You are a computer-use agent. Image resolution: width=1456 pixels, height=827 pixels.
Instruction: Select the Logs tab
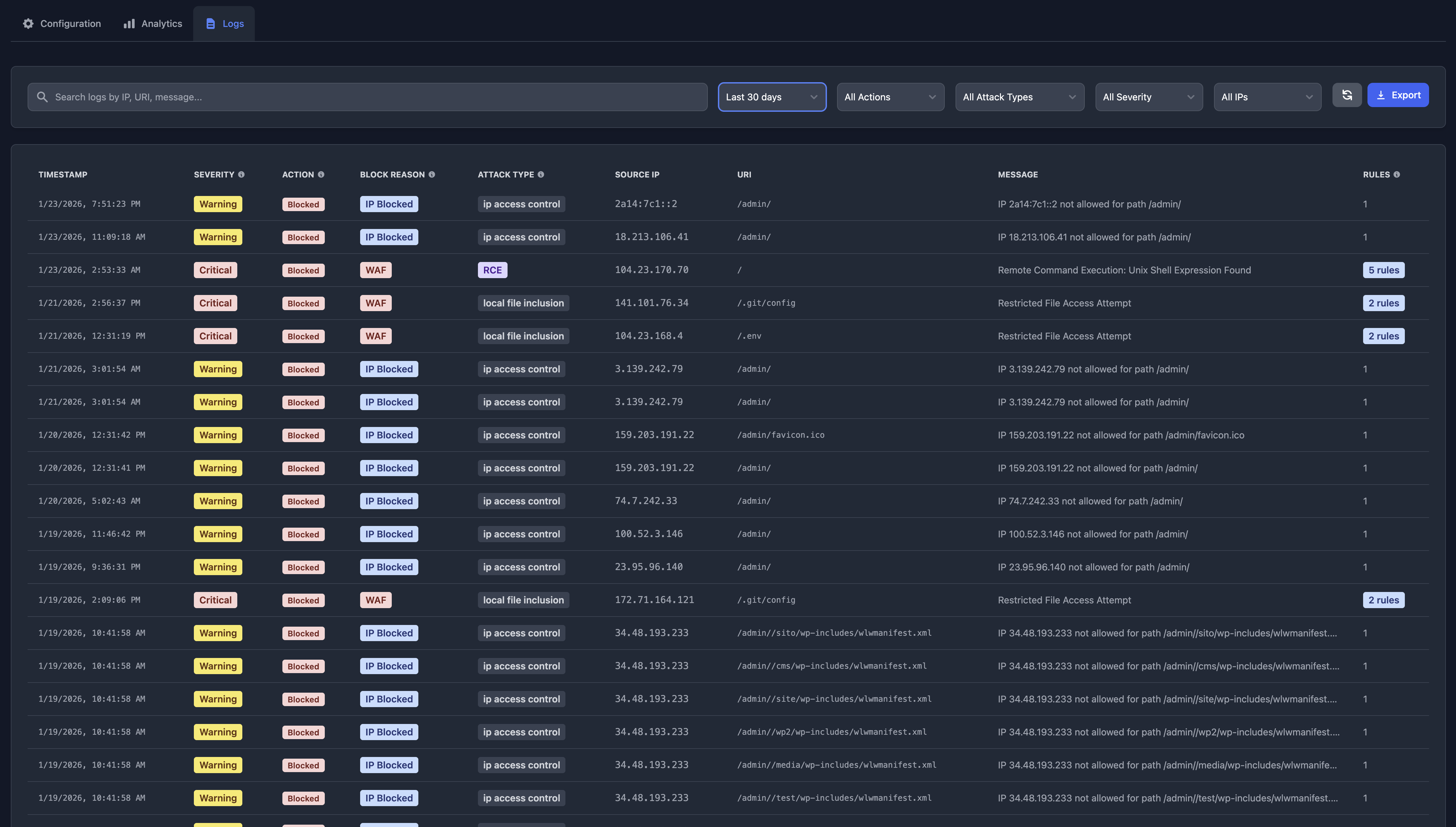[x=224, y=23]
